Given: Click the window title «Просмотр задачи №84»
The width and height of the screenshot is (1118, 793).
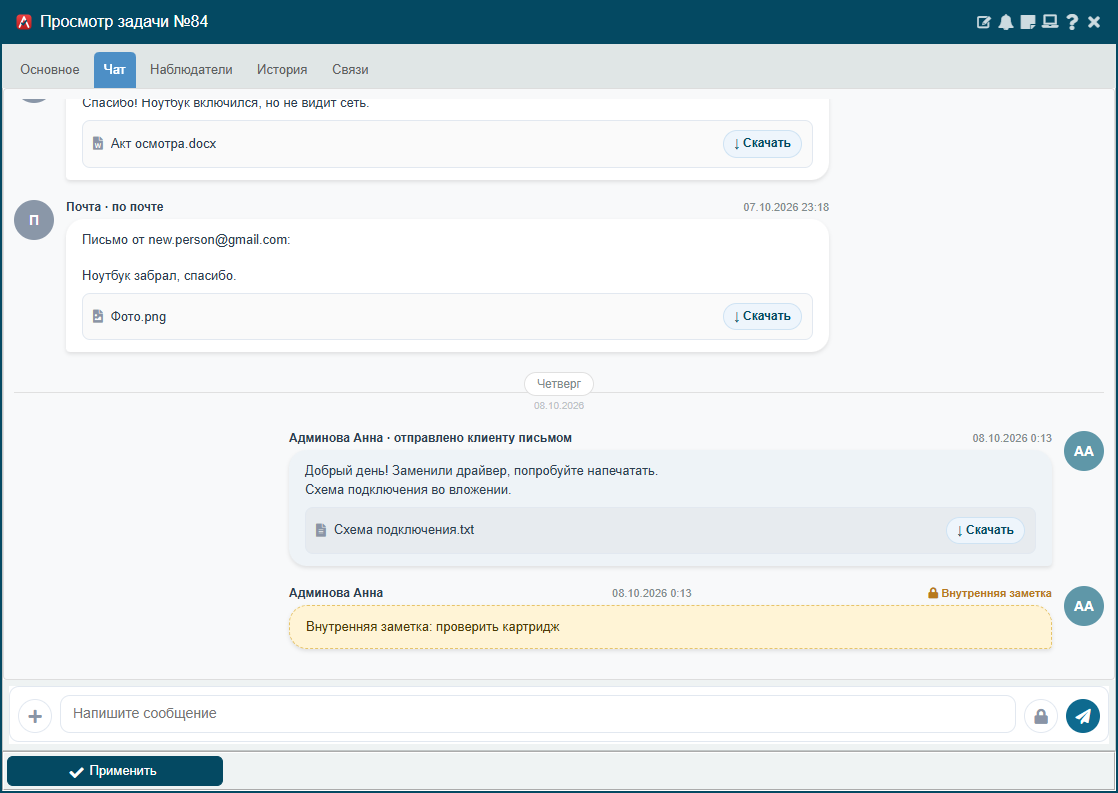Looking at the screenshot, I should (x=124, y=21).
